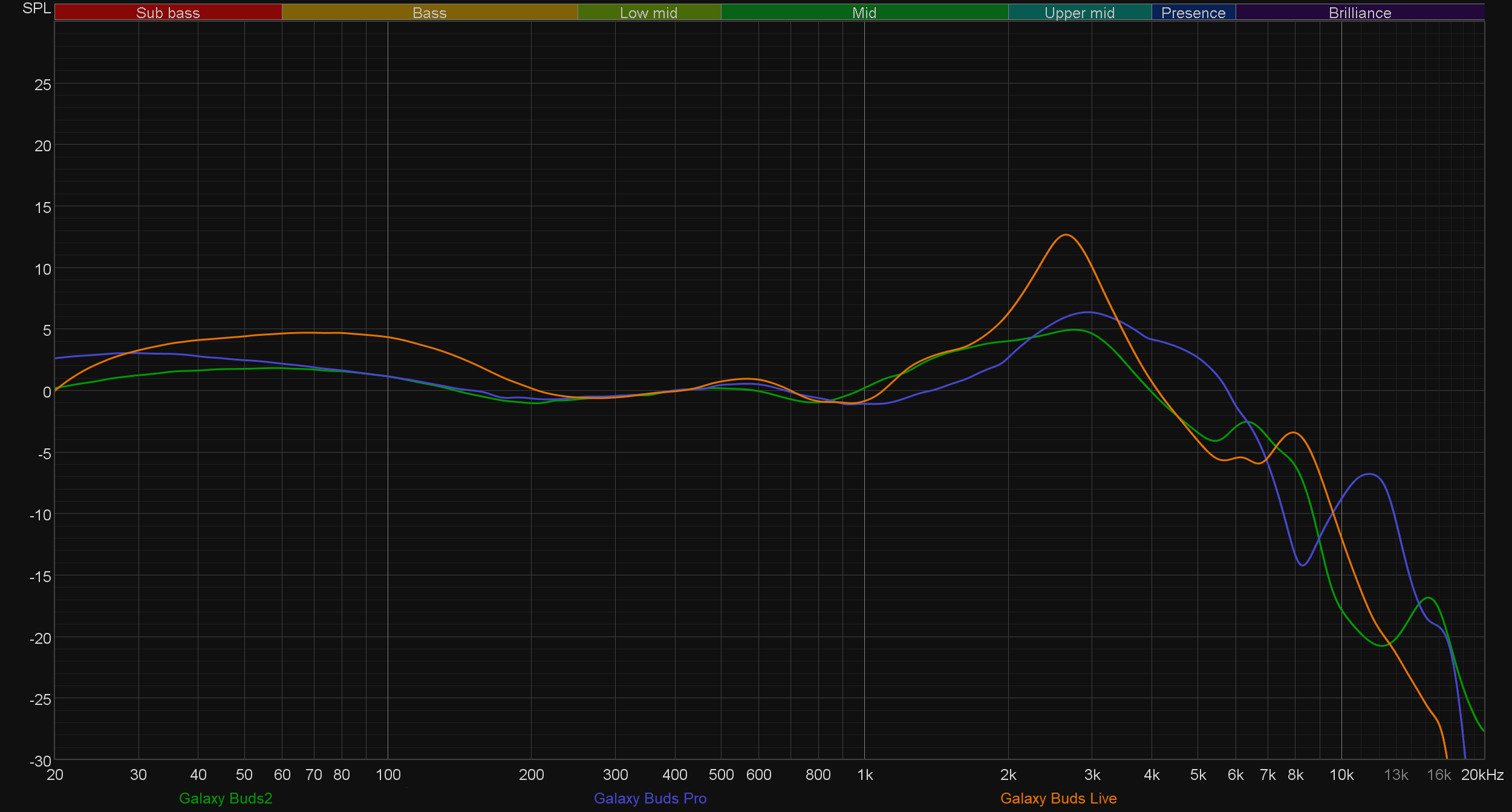
Task: Toggle the Galaxy Buds Live legend entry
Action: pyautogui.click(x=1058, y=798)
